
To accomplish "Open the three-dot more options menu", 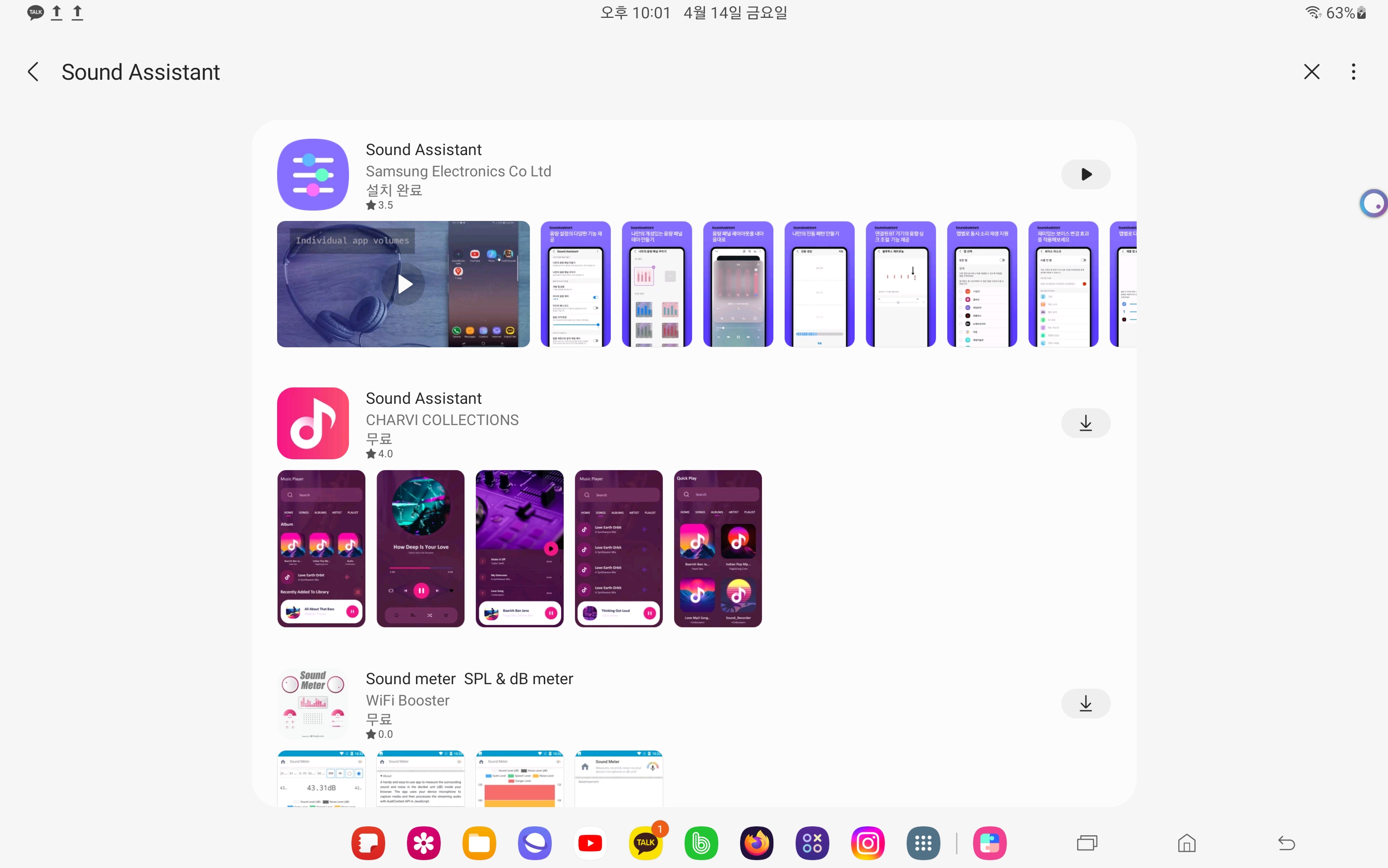I will [x=1353, y=72].
